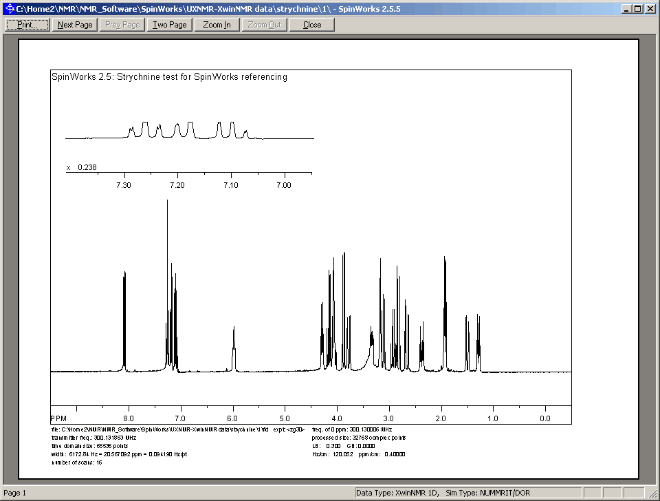The height and width of the screenshot is (501, 660).
Task: Click the doublet peak near 8.1 ppm
Action: coord(124,321)
